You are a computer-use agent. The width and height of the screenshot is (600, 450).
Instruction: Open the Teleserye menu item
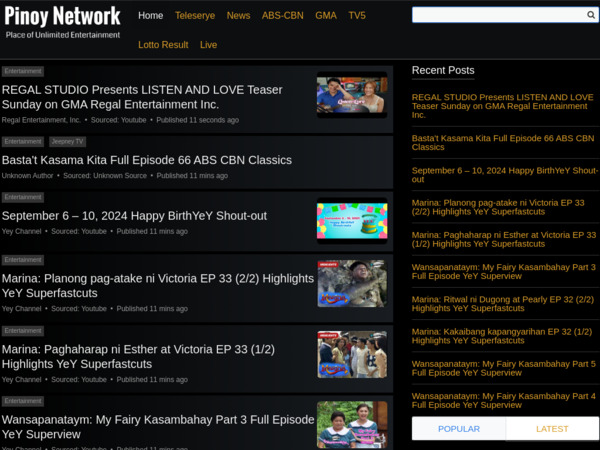[195, 16]
